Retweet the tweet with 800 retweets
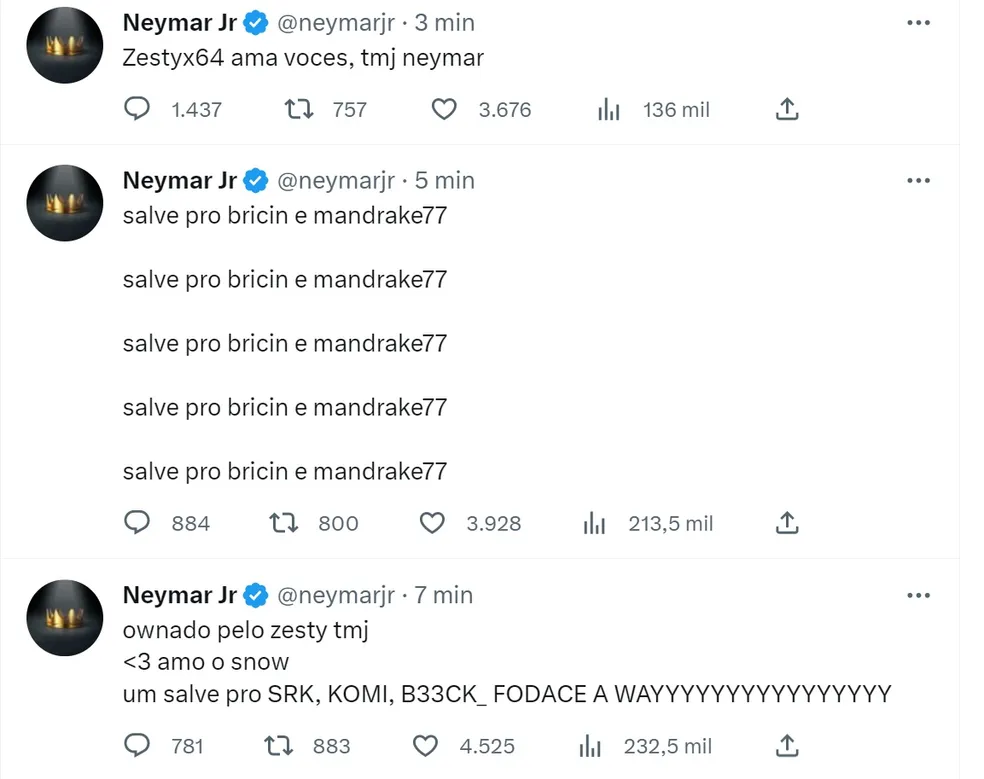 285,523
